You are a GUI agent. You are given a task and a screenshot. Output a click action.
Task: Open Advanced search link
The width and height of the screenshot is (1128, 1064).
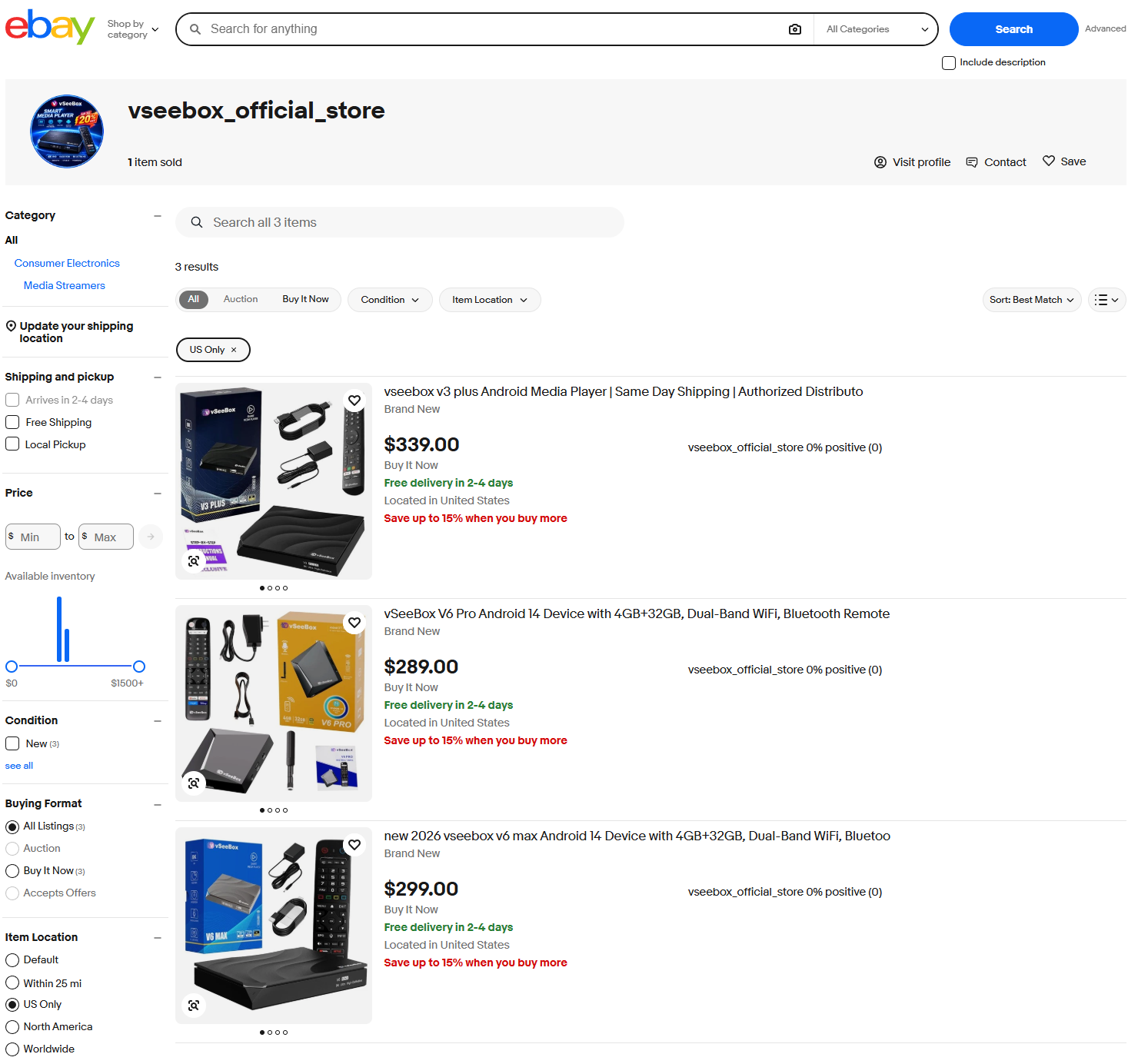point(1105,29)
